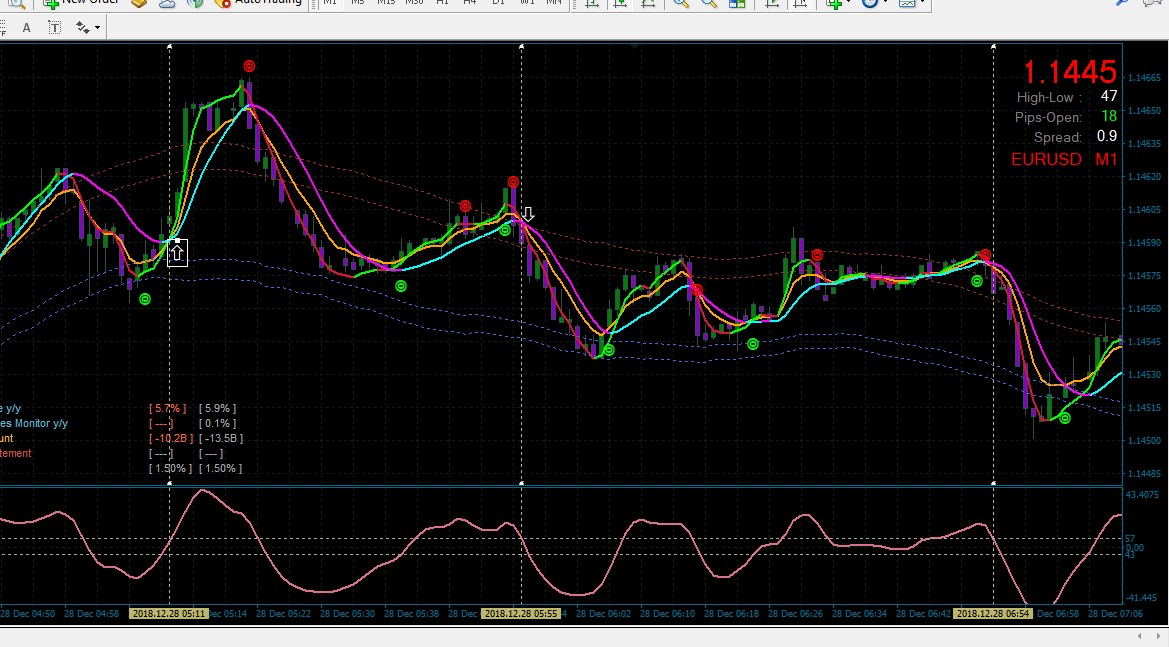Click the tile windows icon

[737, 3]
